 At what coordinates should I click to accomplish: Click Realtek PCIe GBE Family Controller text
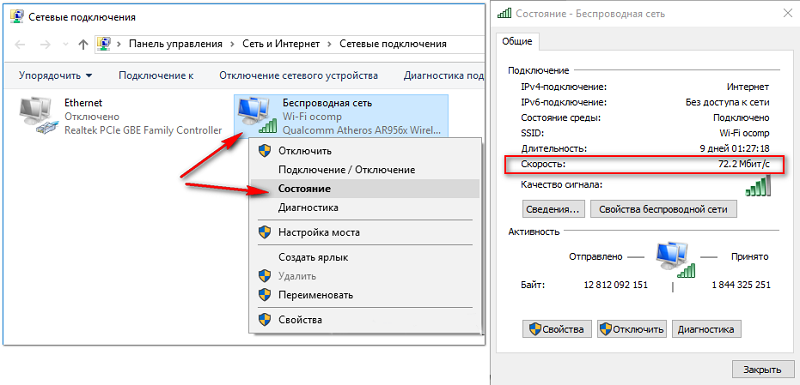pyautogui.click(x=143, y=130)
